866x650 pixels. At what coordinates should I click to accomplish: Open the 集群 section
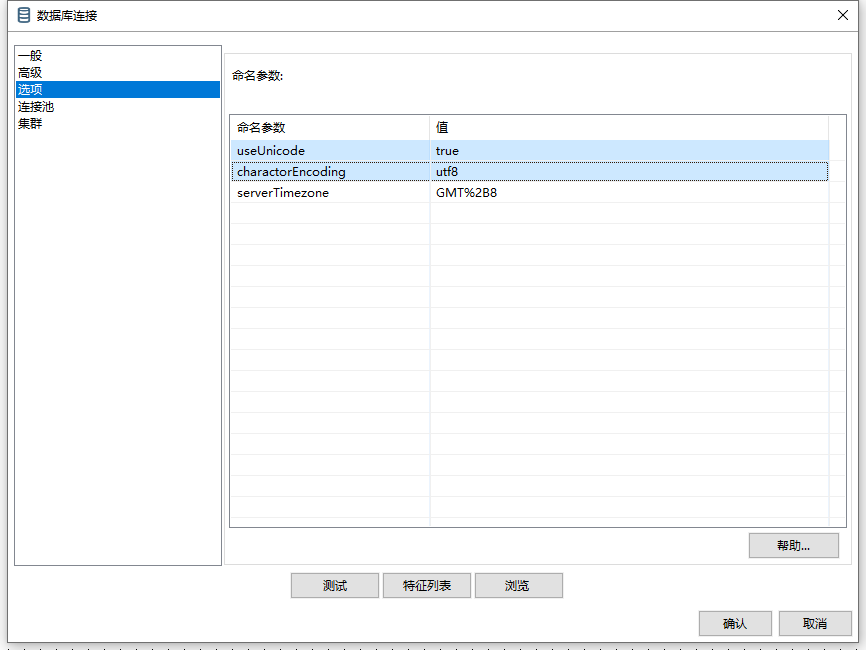click(x=30, y=124)
